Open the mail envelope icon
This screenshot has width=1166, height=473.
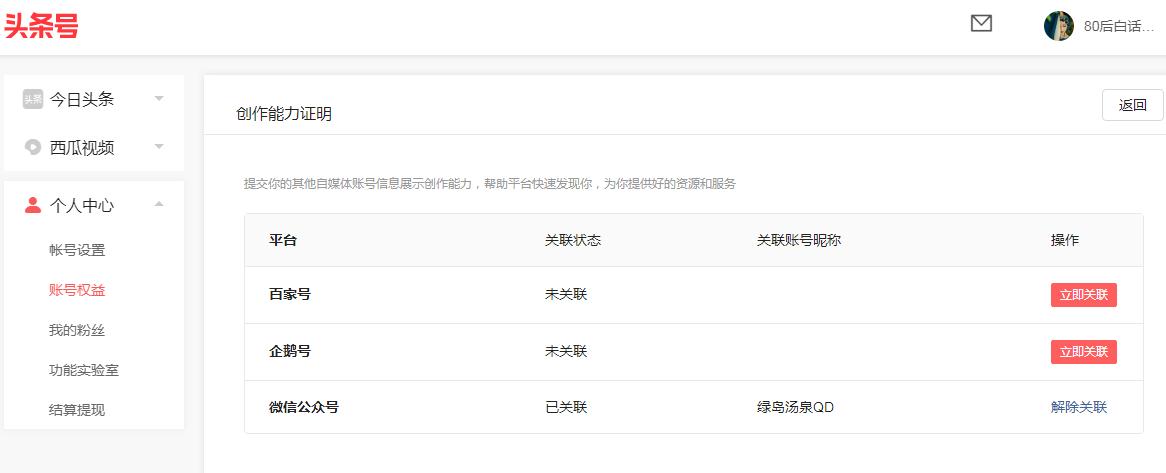pyautogui.click(x=982, y=24)
